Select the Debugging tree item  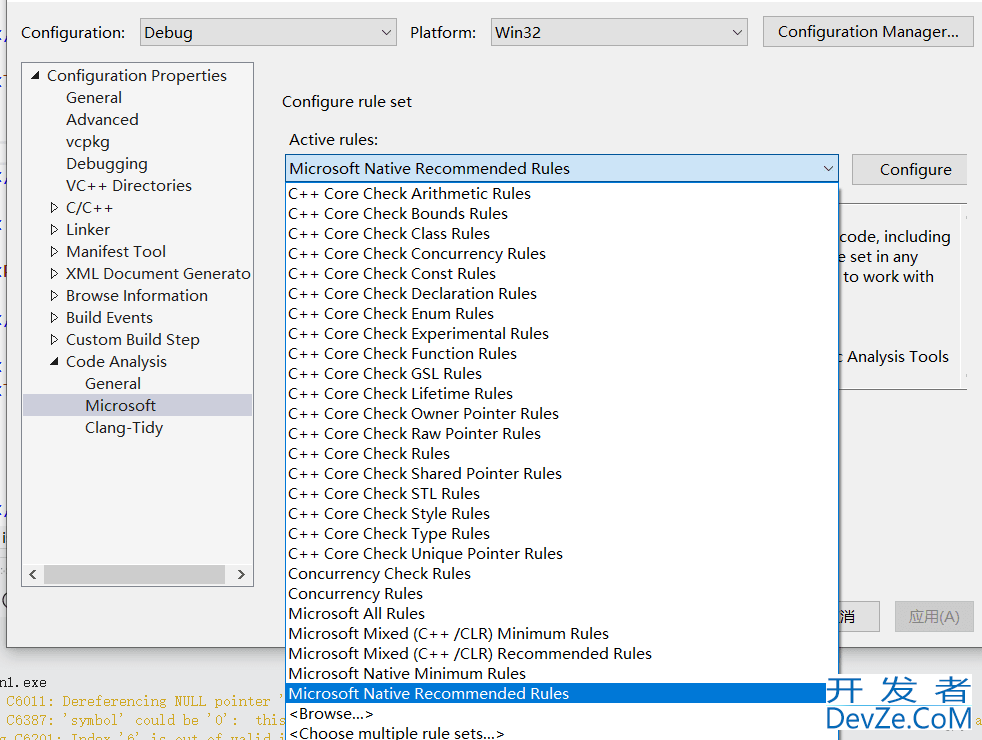107,163
